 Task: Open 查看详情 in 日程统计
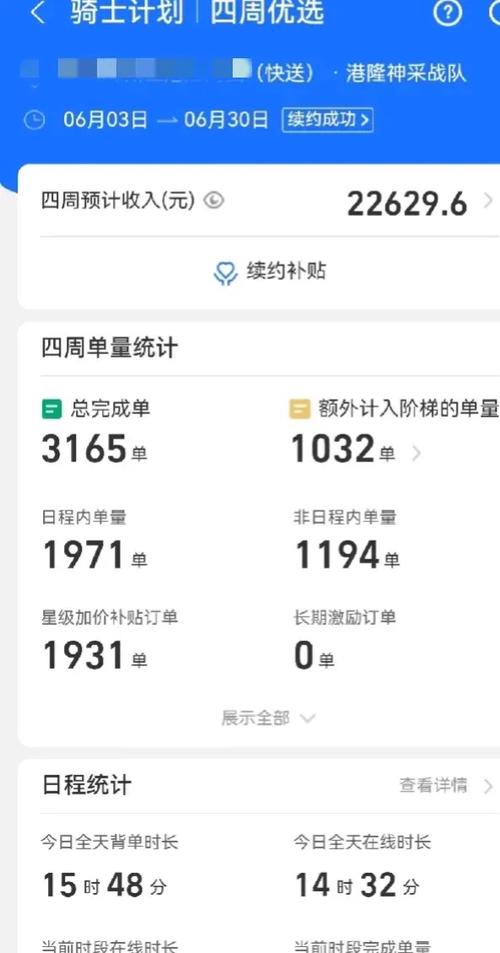click(447, 786)
